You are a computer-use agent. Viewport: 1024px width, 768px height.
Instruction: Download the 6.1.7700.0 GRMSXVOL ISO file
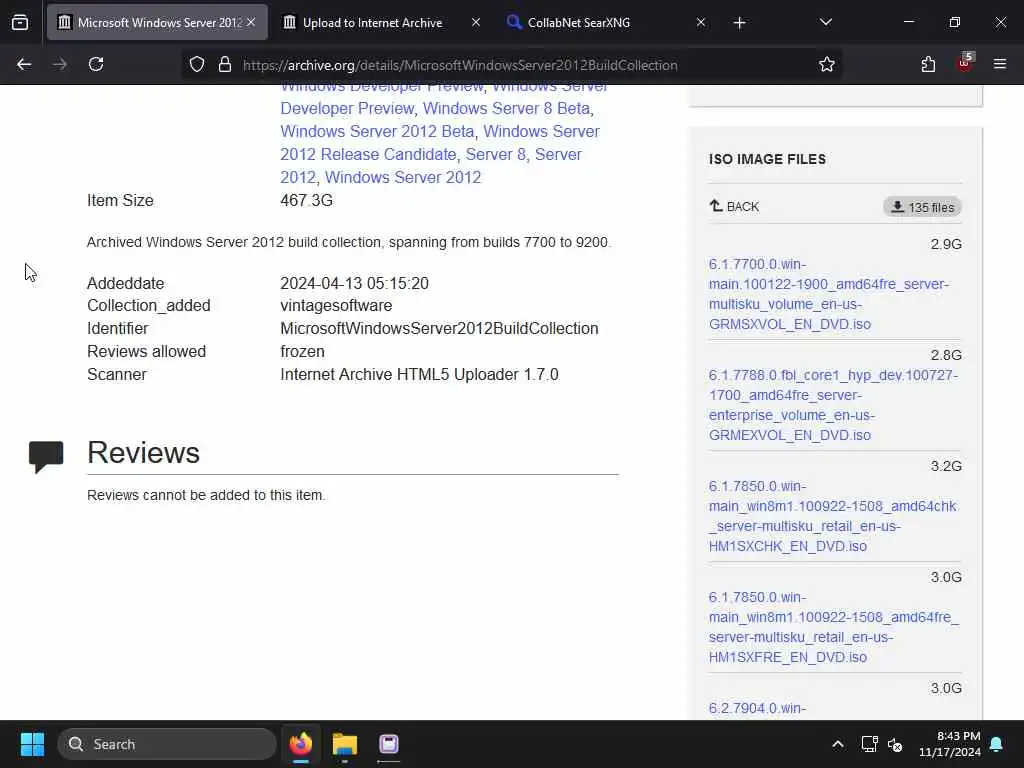tap(829, 294)
